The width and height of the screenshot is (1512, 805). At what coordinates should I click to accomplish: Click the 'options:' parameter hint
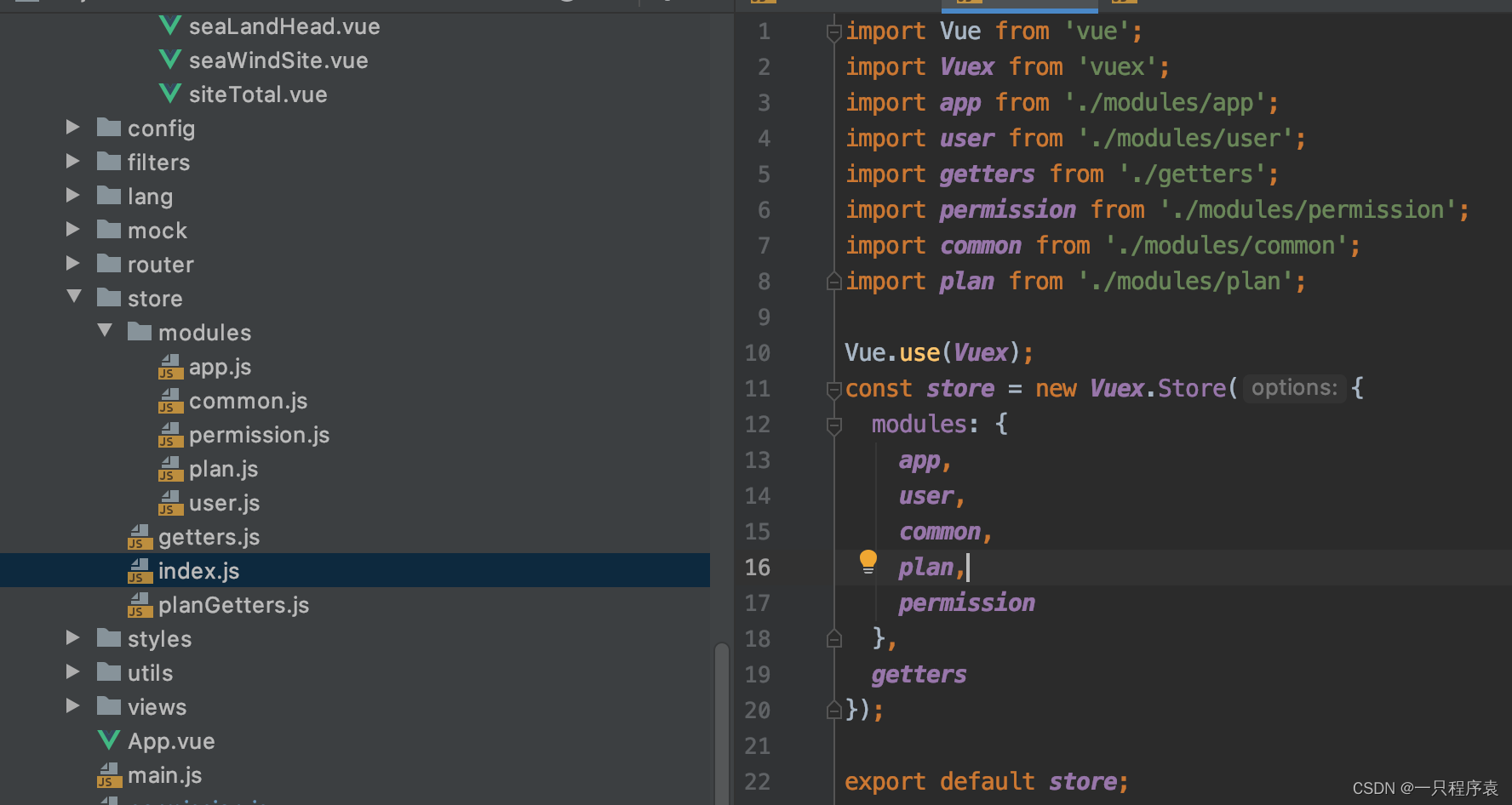(1294, 388)
